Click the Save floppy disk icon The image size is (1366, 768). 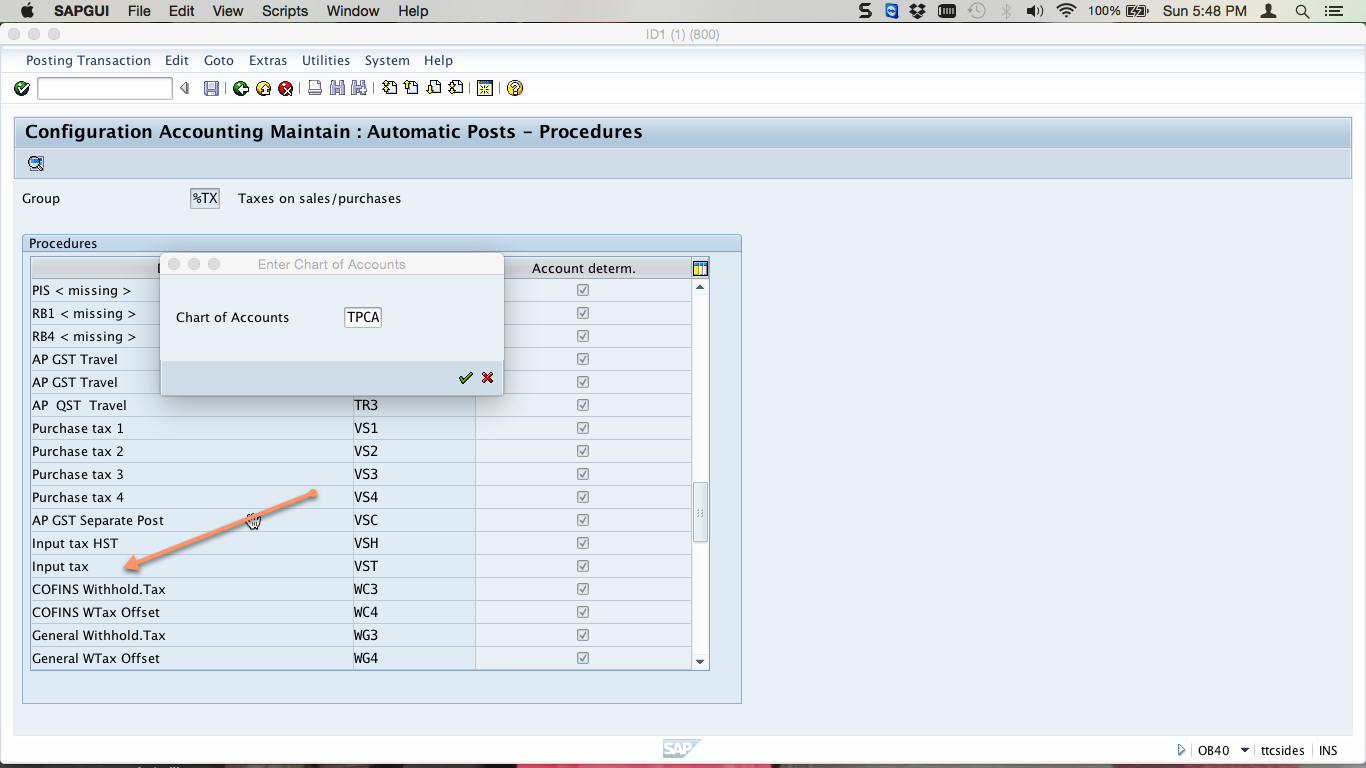(211, 89)
